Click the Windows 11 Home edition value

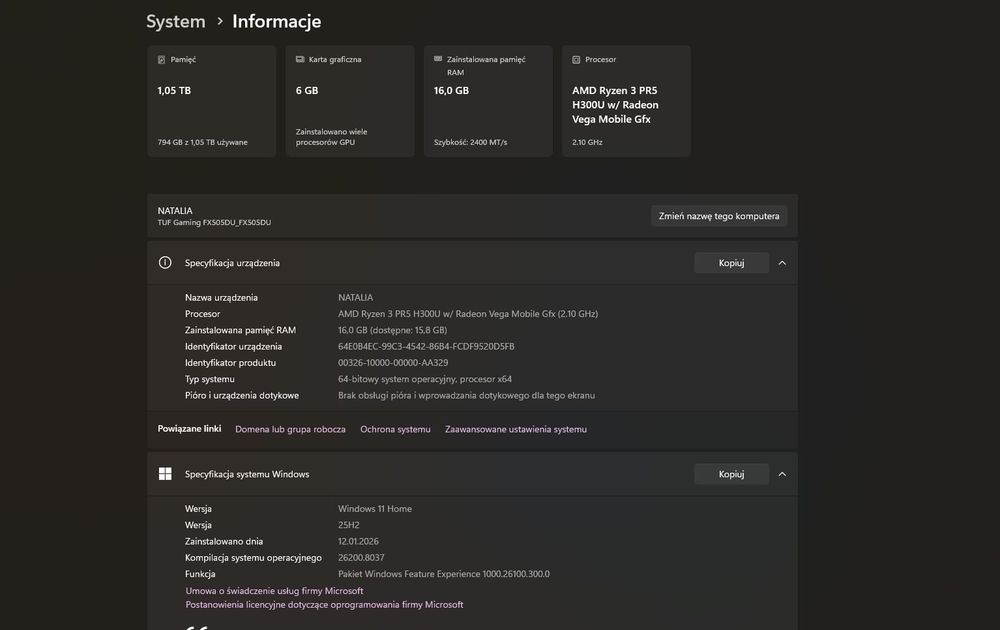pos(375,509)
